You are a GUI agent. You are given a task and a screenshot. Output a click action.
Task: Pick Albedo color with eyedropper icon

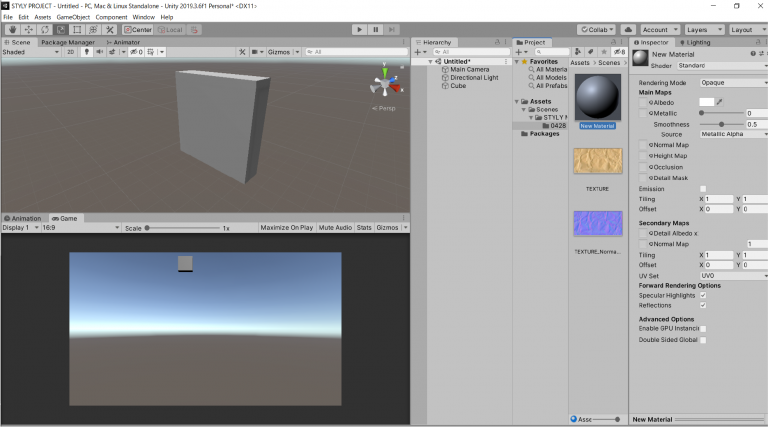tap(720, 102)
